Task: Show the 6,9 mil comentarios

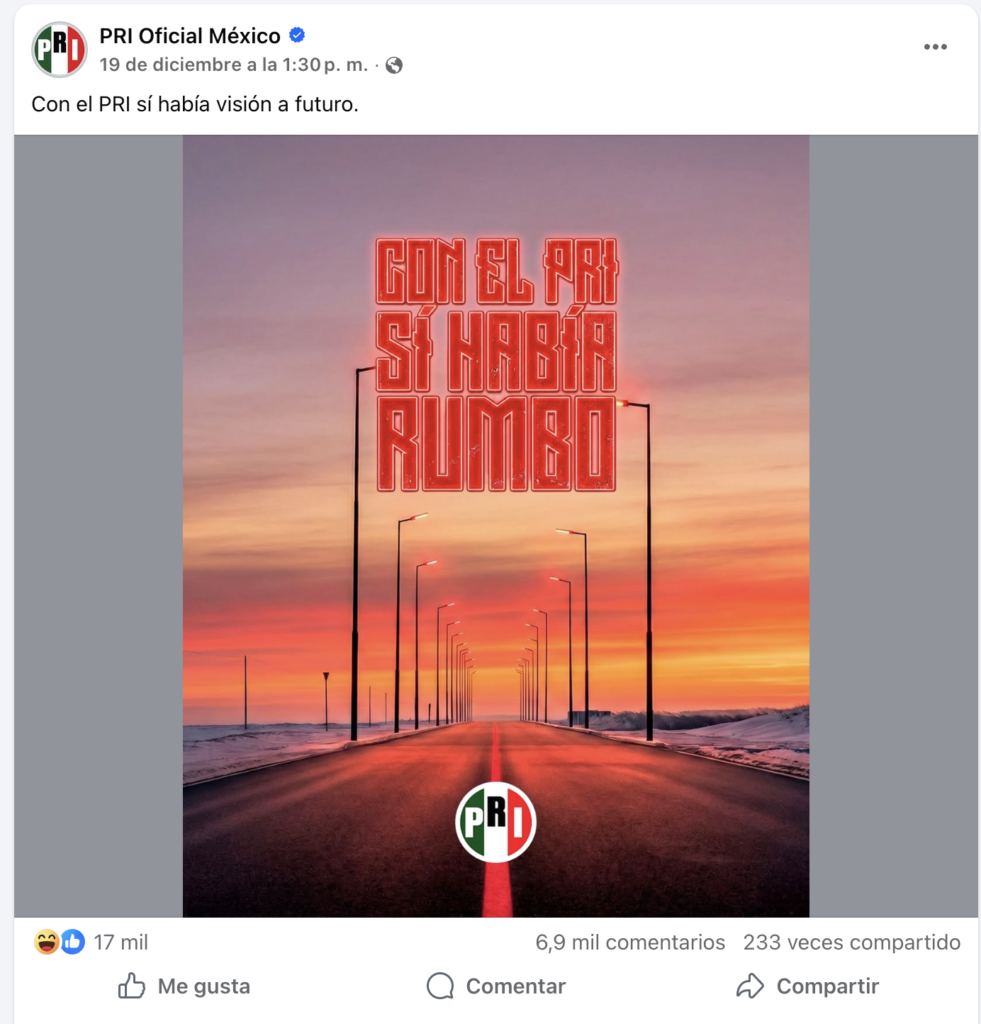Action: pos(630,942)
